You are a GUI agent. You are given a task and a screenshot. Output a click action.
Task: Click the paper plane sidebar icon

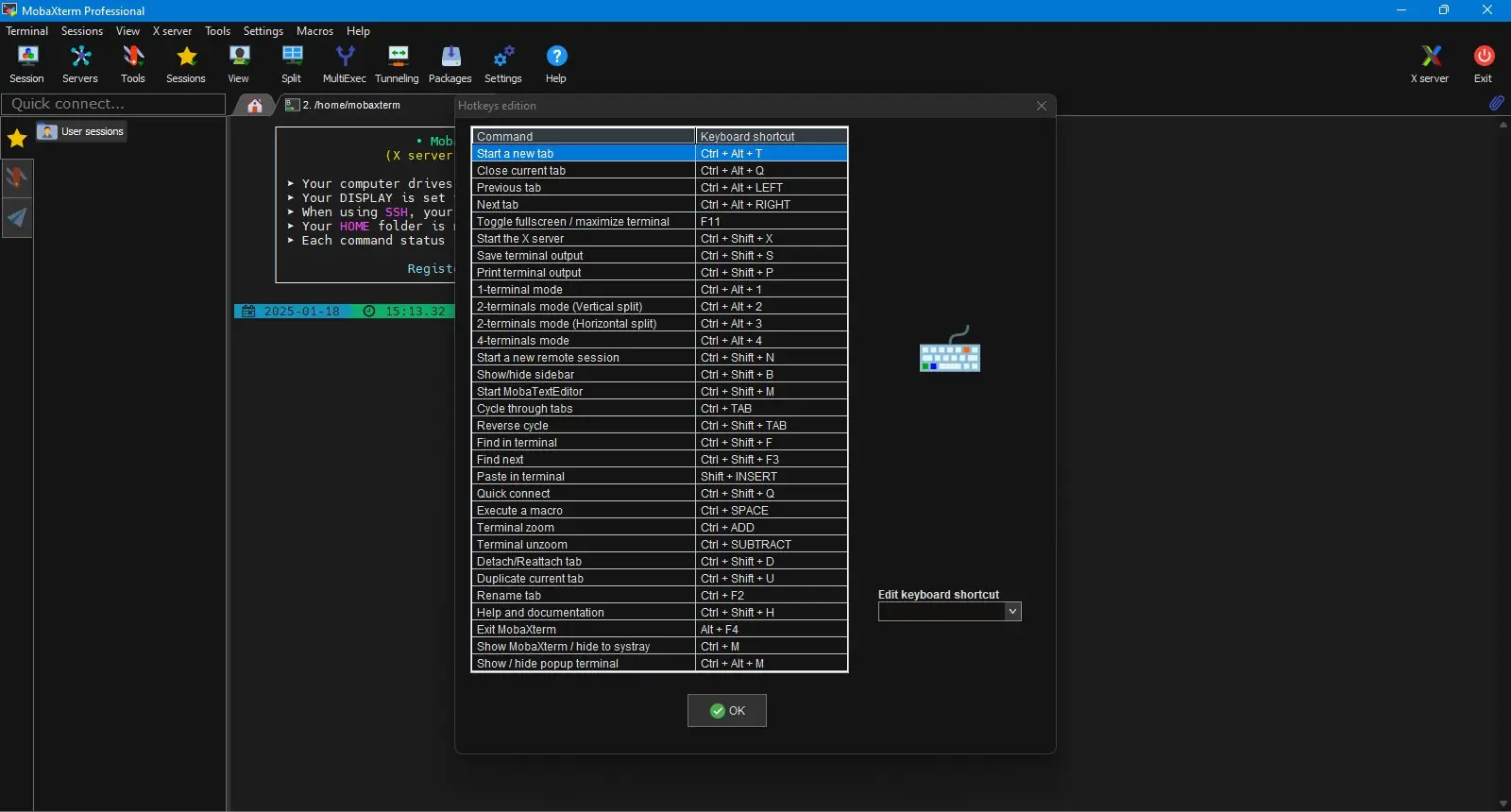pyautogui.click(x=17, y=218)
